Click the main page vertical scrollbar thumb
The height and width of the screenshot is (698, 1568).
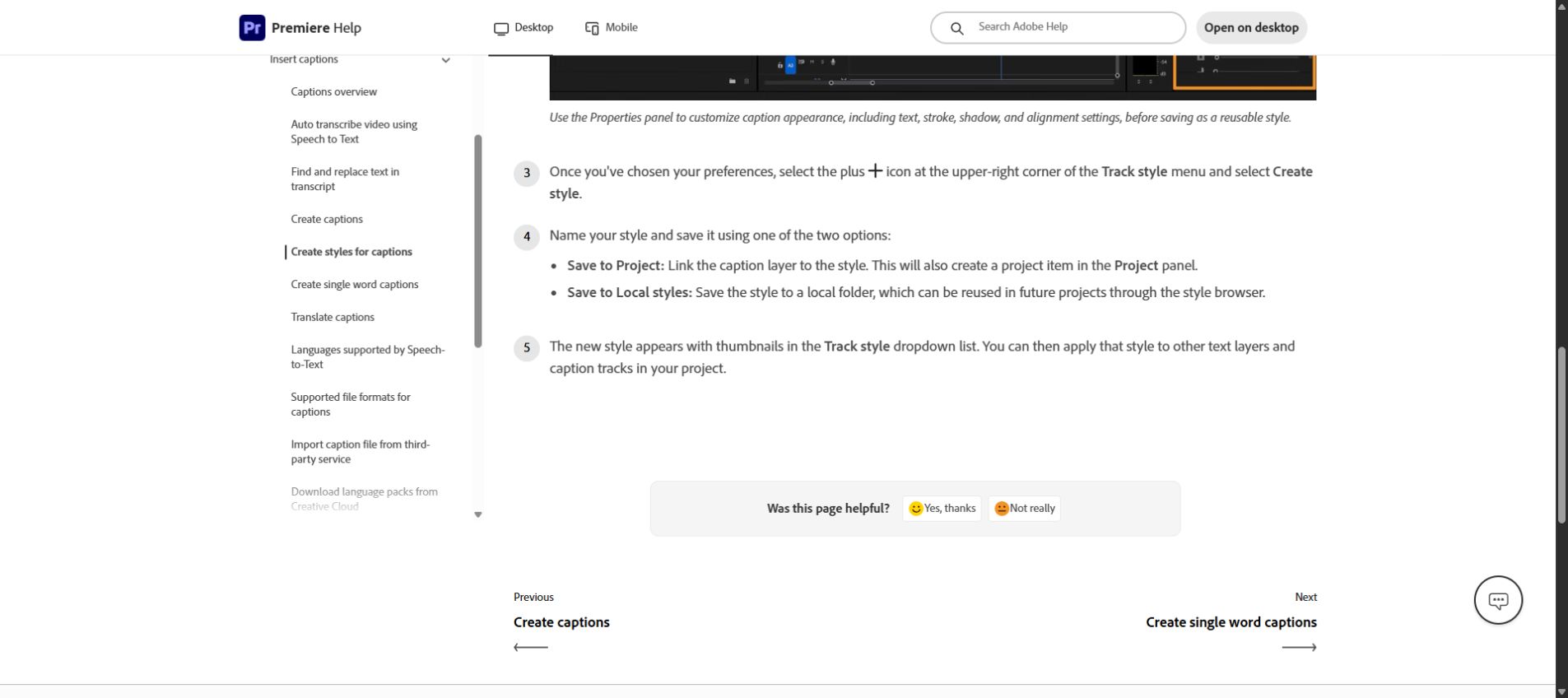(1561, 435)
